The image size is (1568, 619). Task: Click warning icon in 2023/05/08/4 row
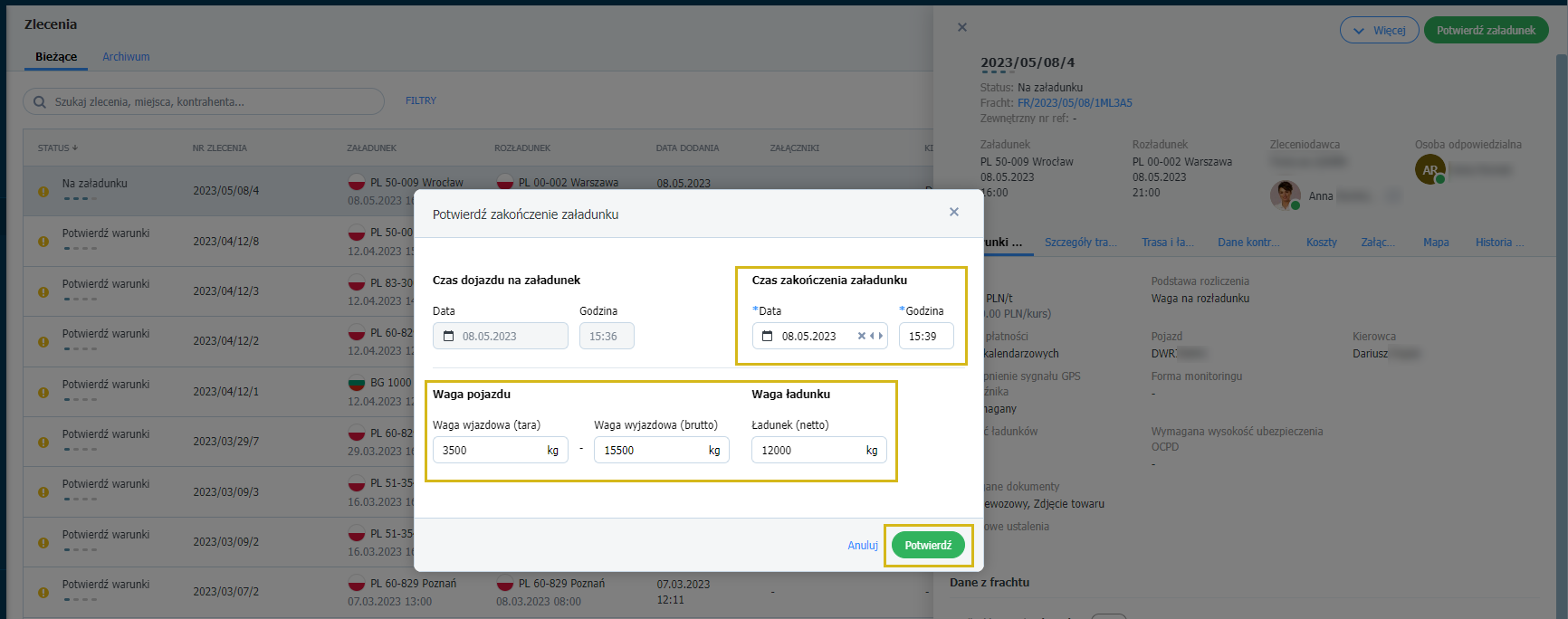43,191
